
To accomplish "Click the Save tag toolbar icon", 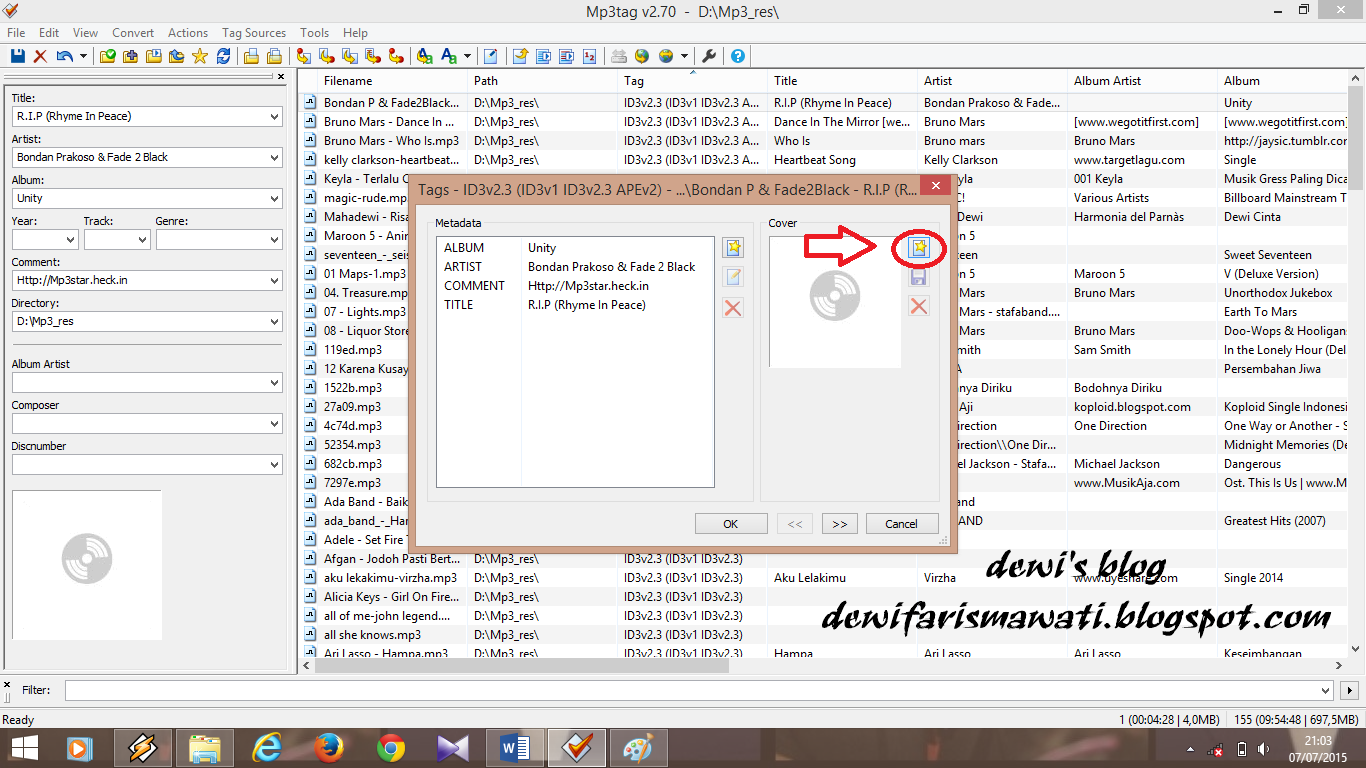I will [17, 56].
